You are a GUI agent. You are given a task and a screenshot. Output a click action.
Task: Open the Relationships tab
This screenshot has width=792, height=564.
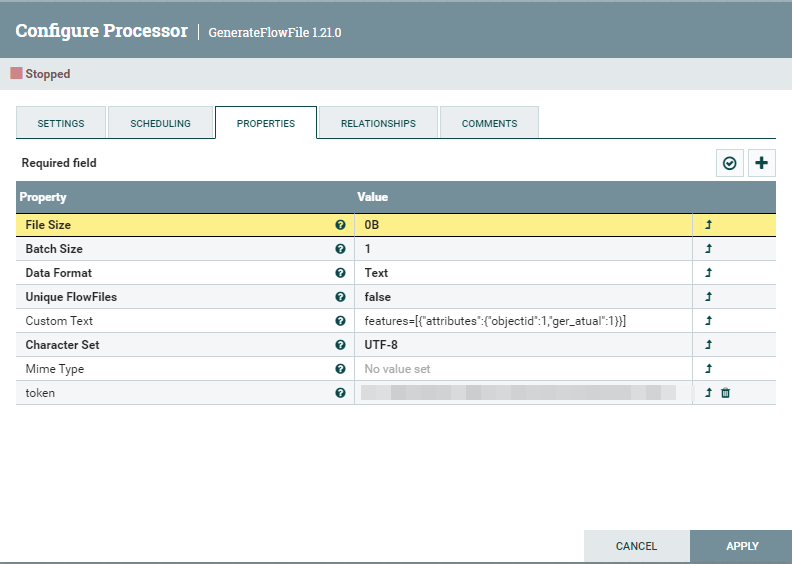point(378,123)
